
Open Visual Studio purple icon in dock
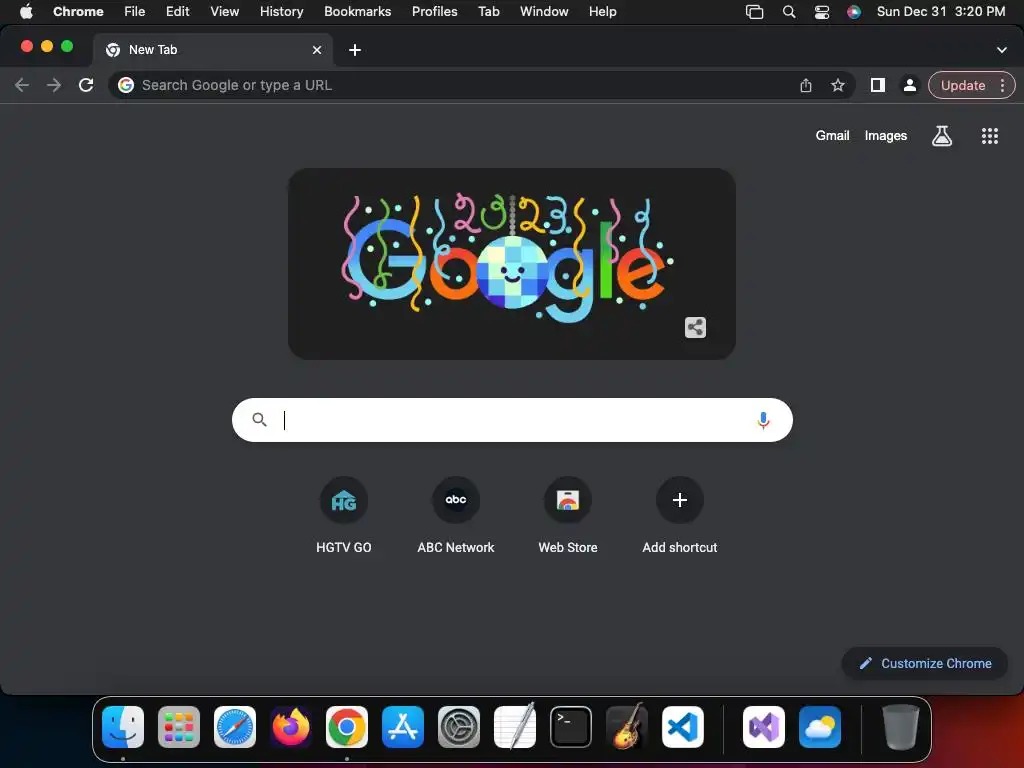764,727
